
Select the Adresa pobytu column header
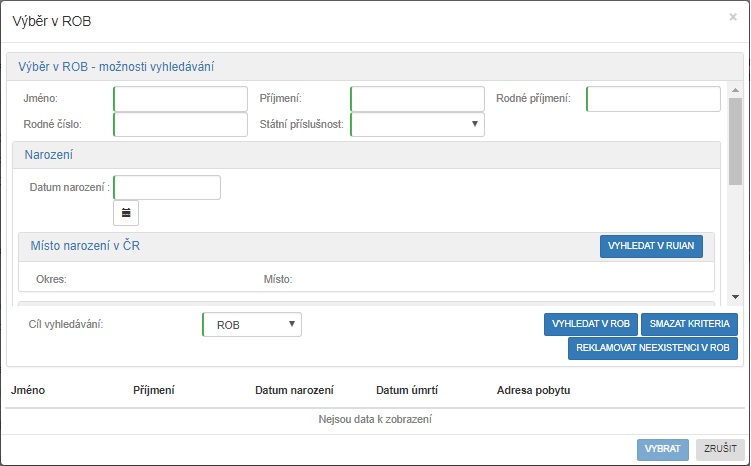tap(533, 390)
